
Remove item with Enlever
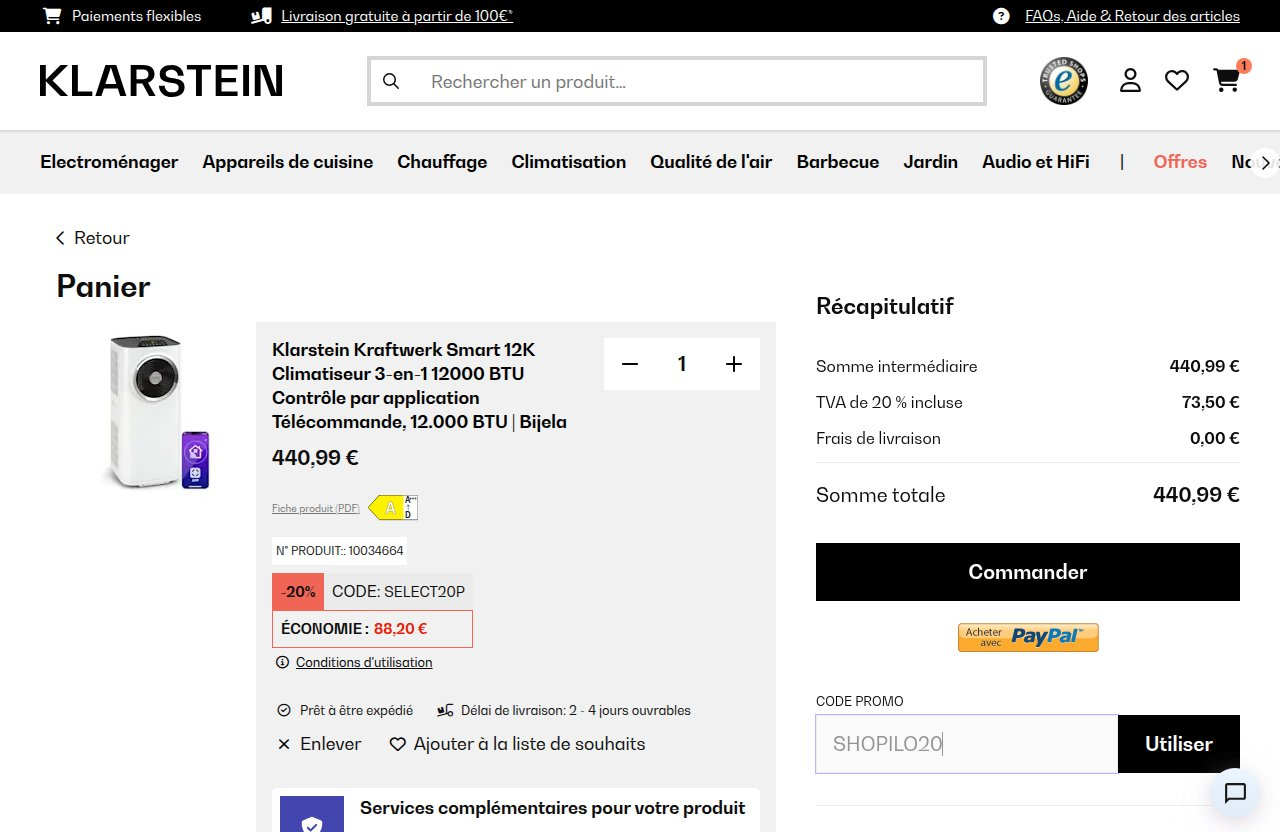pos(319,744)
